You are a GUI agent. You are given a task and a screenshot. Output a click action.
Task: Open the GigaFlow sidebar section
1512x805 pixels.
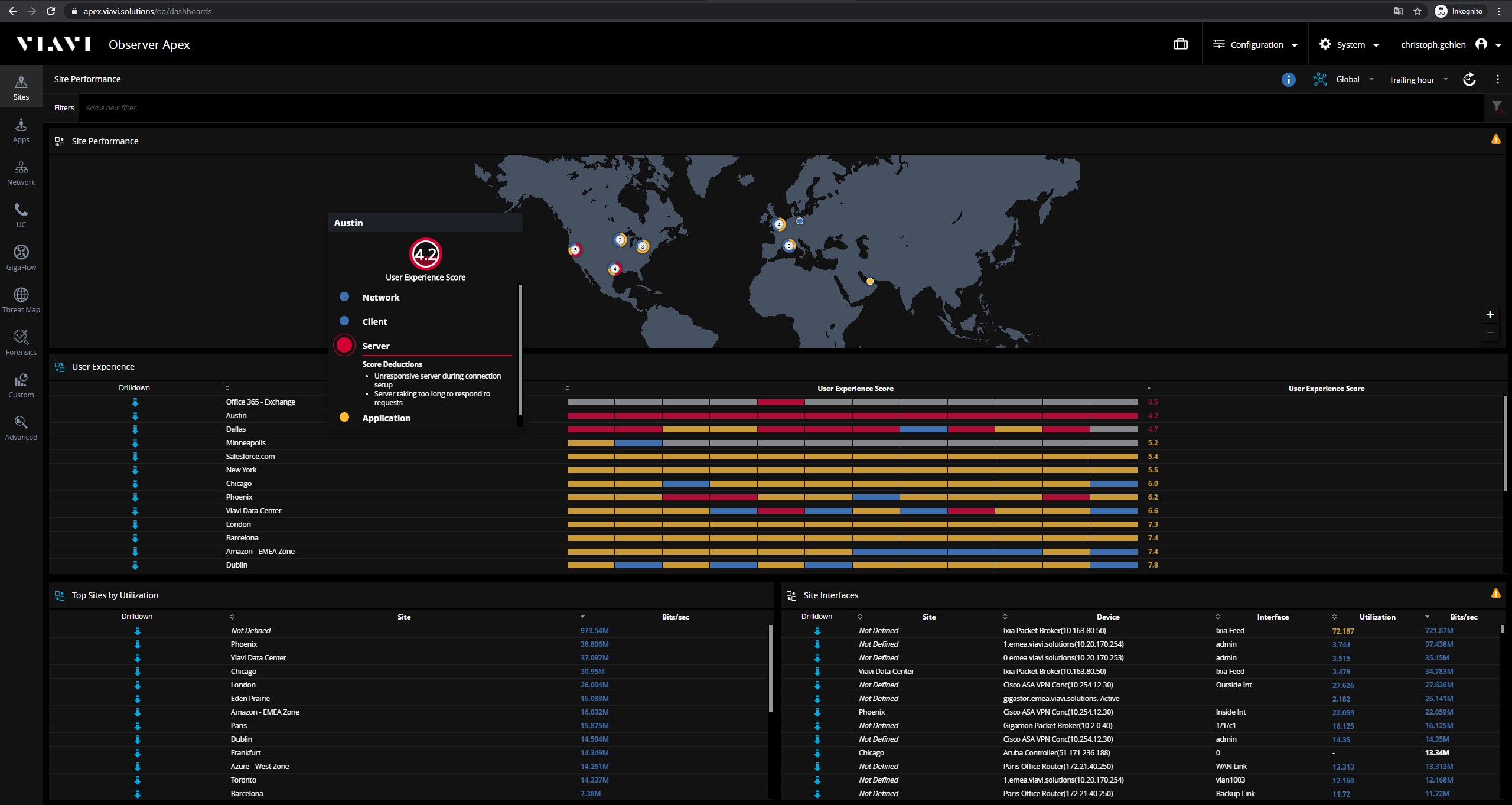(21, 258)
